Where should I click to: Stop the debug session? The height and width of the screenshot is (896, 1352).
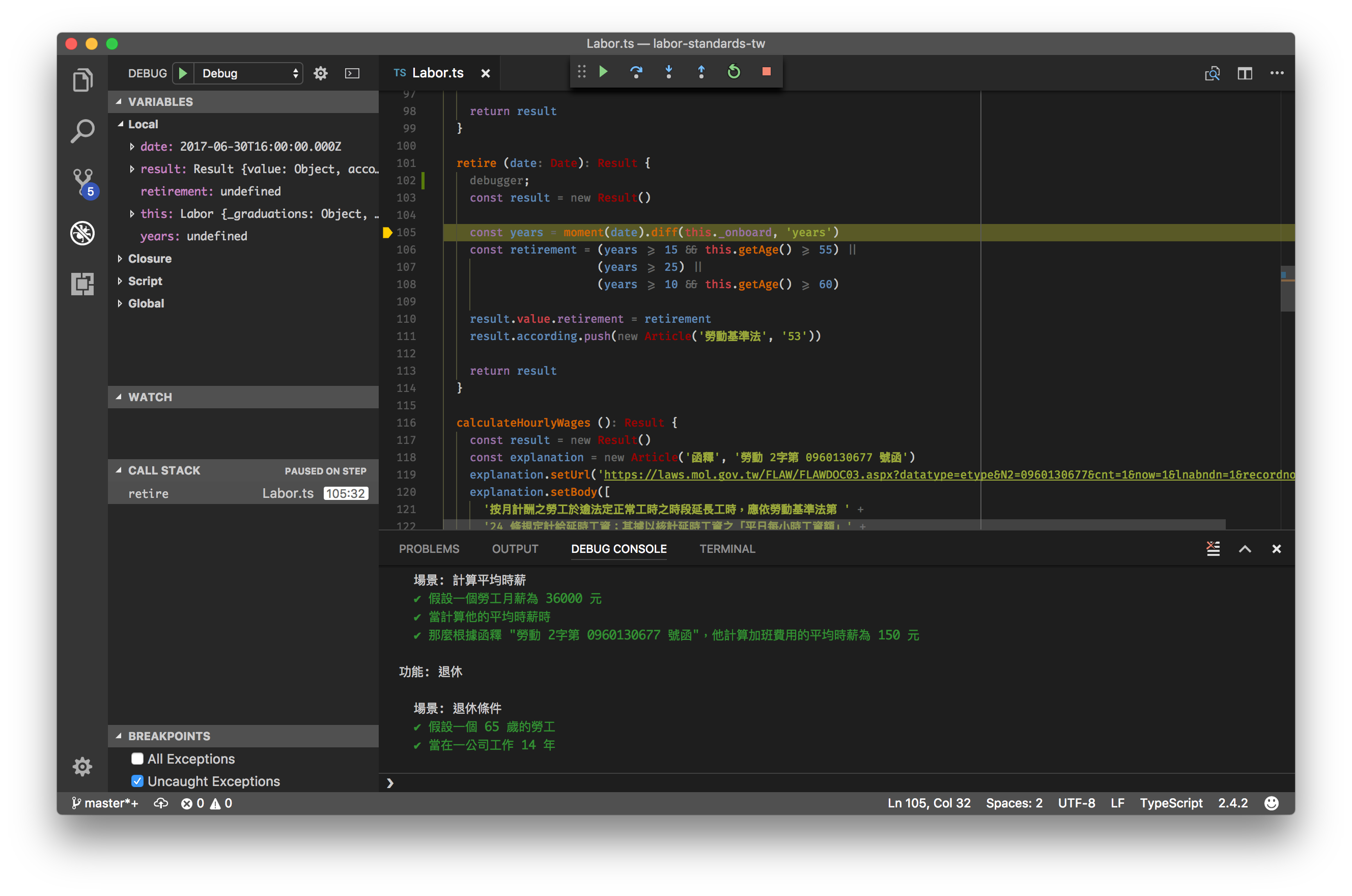point(767,72)
